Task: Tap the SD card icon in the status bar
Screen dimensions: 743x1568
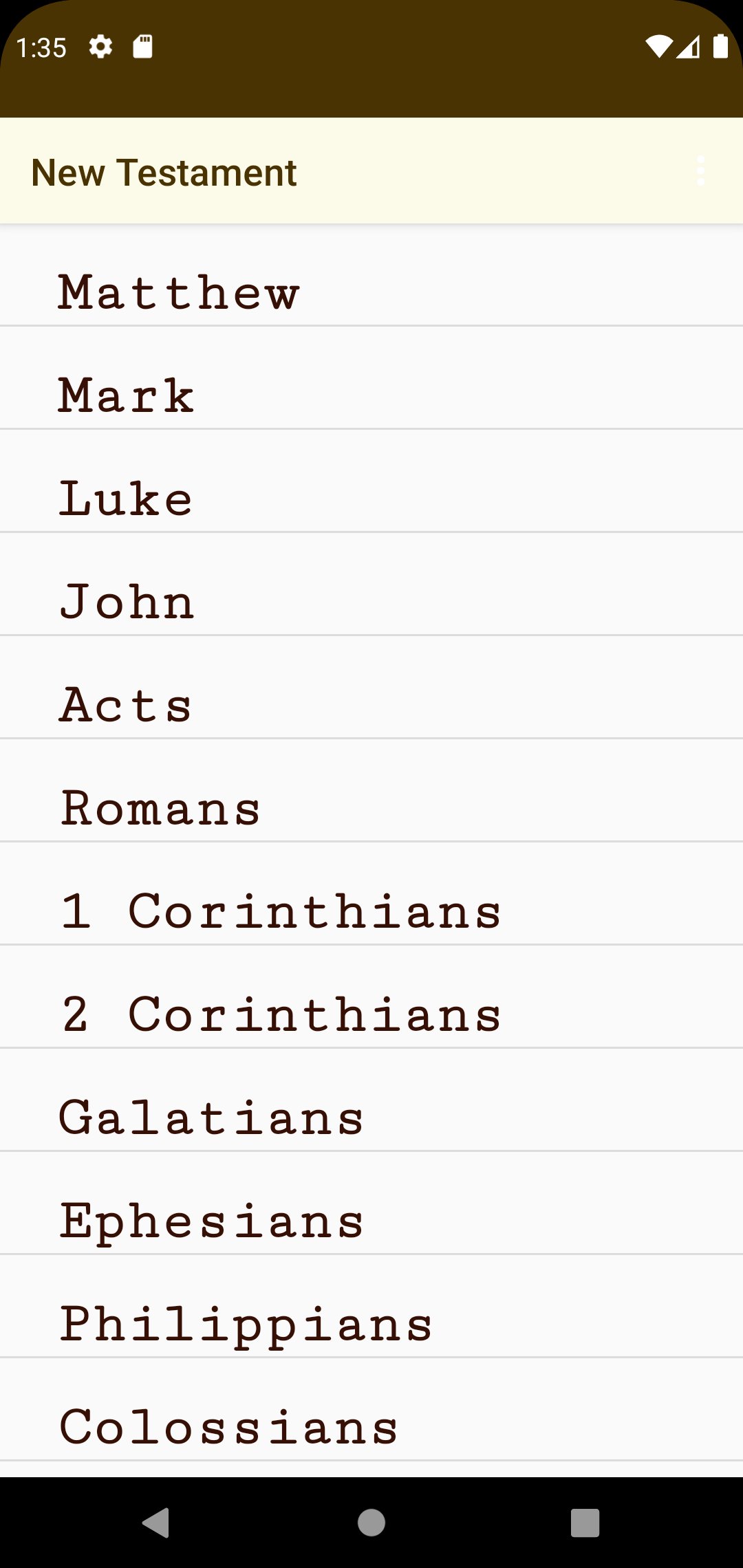Action: [x=143, y=47]
